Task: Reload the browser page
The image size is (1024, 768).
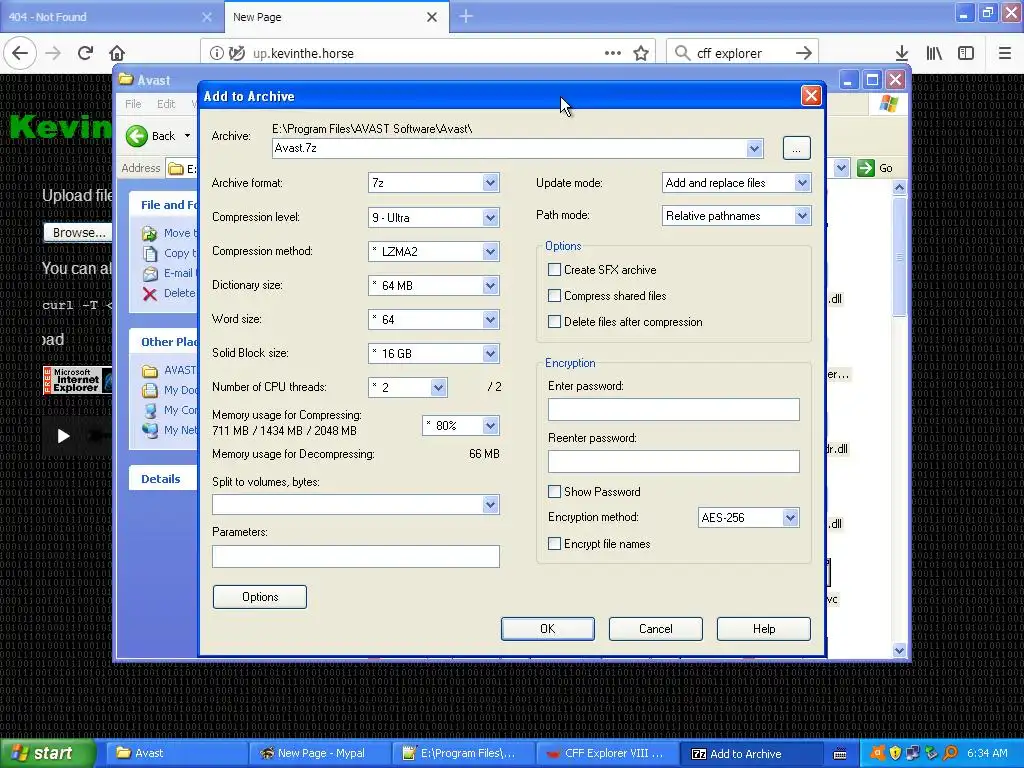Action: (85, 53)
